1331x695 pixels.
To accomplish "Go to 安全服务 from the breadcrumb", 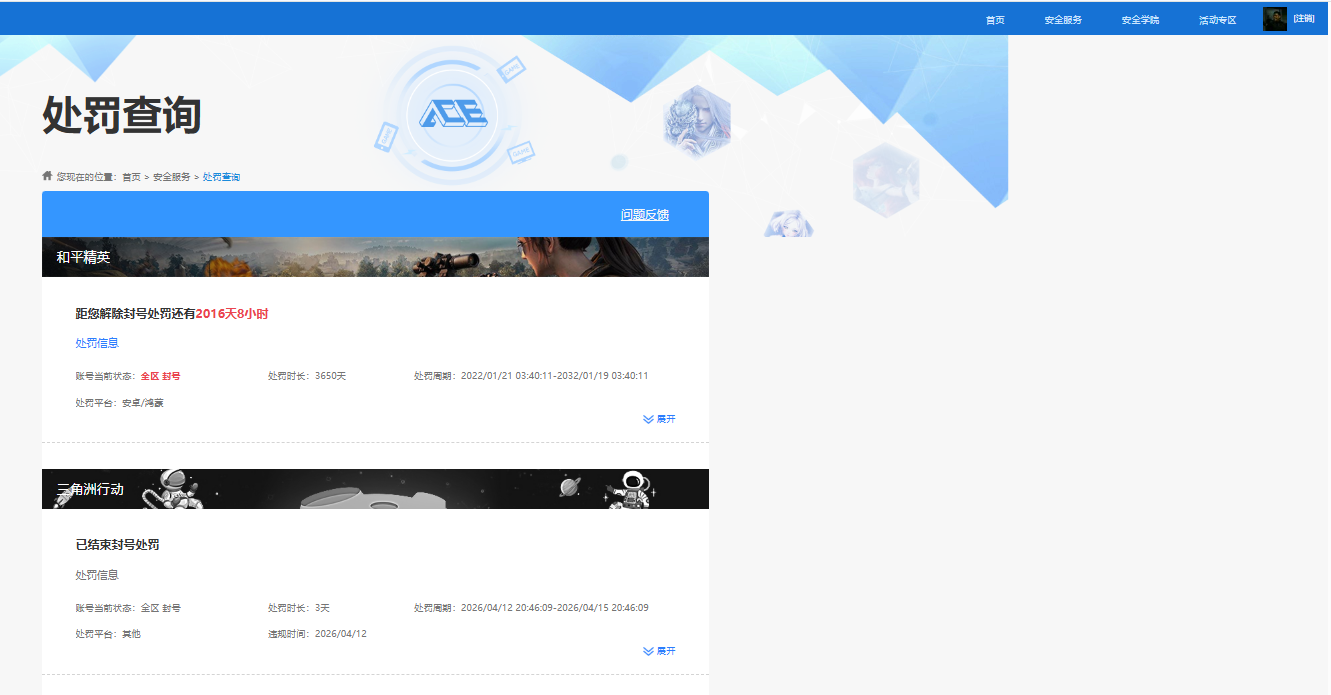I will [171, 177].
